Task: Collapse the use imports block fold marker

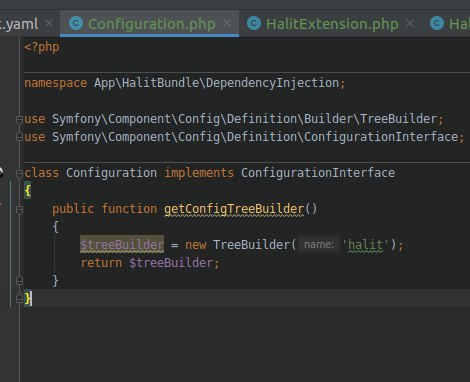Action: click(x=19, y=119)
